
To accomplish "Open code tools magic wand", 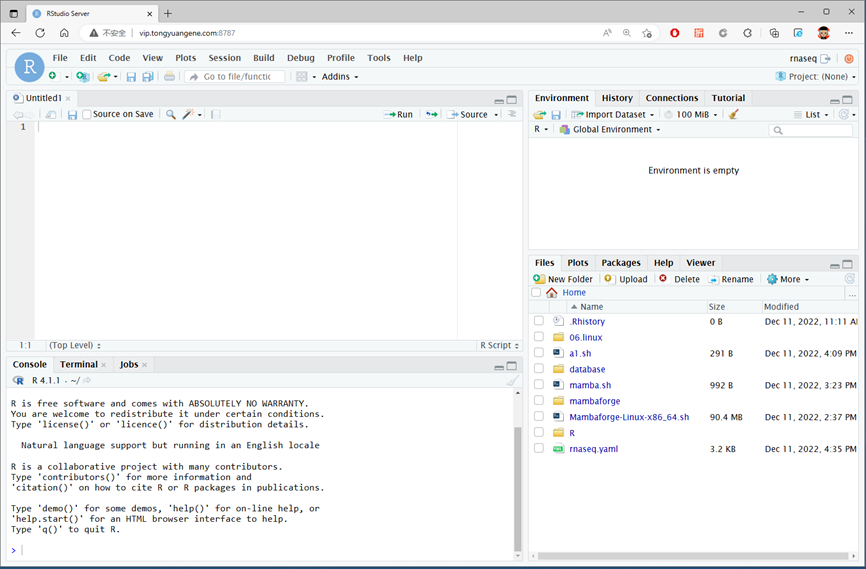I will [188, 114].
